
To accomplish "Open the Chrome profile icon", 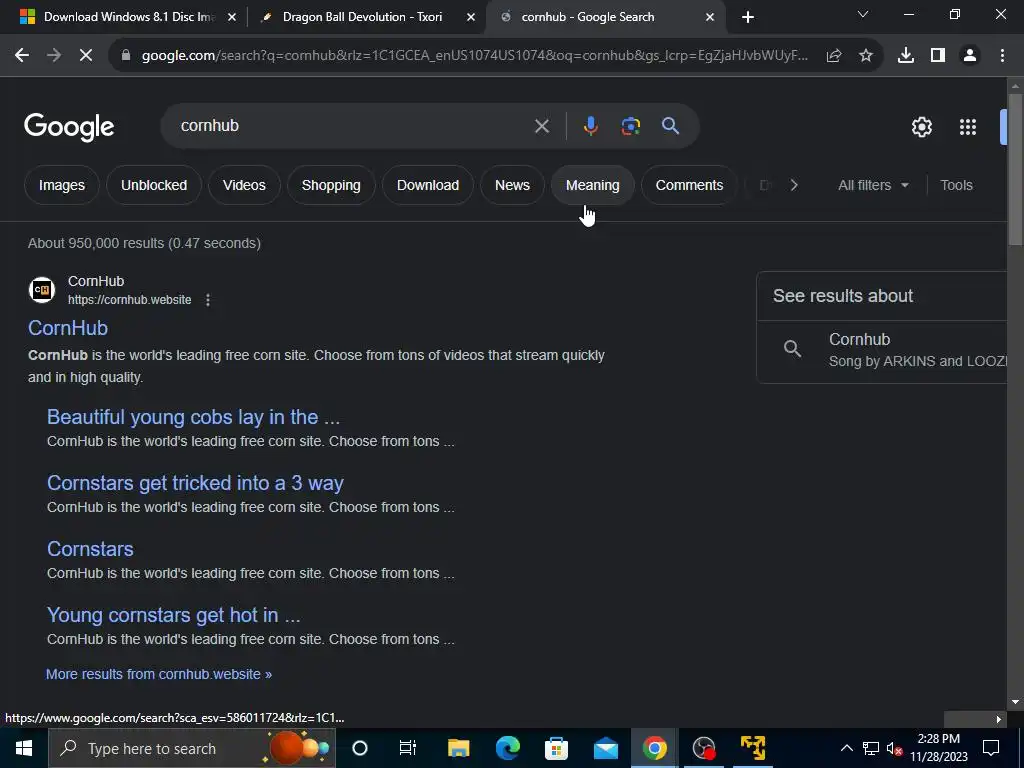I will click(970, 56).
